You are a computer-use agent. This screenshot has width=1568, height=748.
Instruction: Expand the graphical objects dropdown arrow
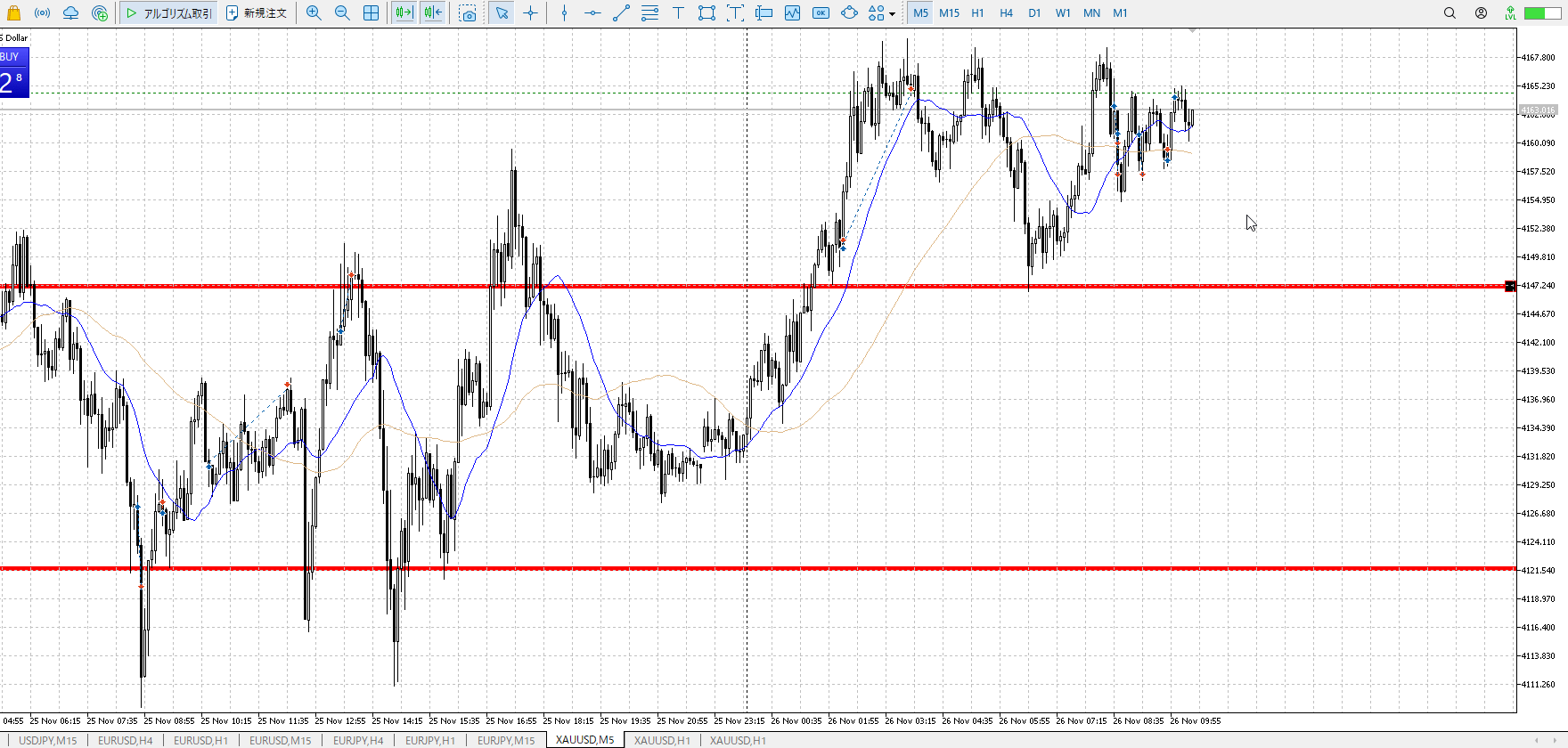coord(892,13)
